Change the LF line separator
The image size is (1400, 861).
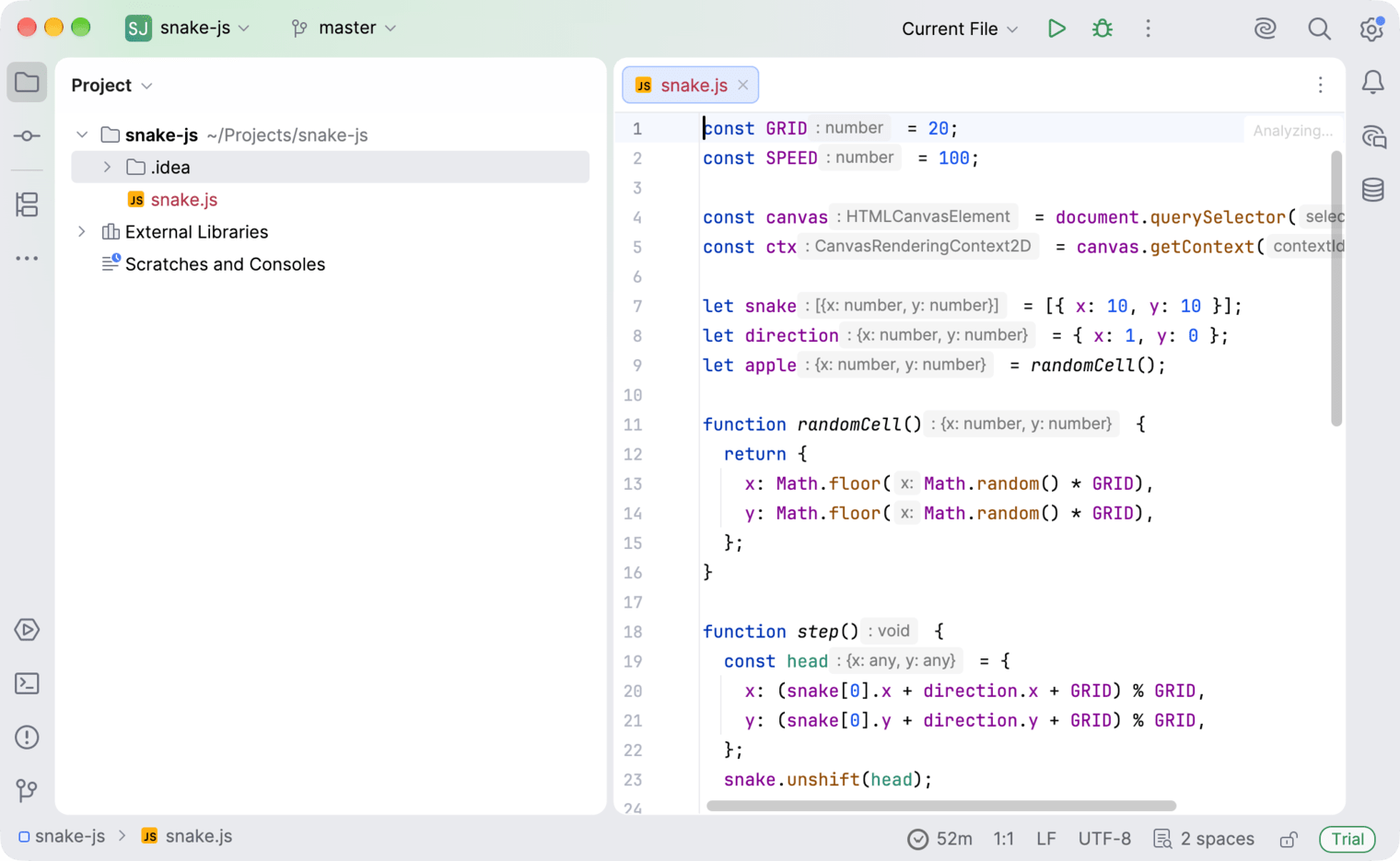1046,839
